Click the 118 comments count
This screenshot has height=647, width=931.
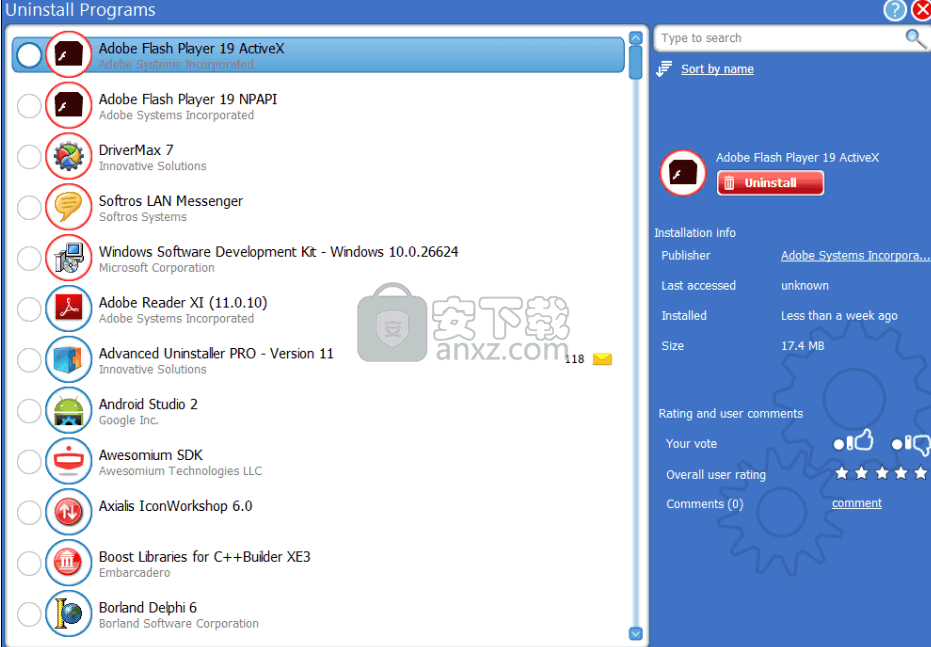click(x=574, y=359)
